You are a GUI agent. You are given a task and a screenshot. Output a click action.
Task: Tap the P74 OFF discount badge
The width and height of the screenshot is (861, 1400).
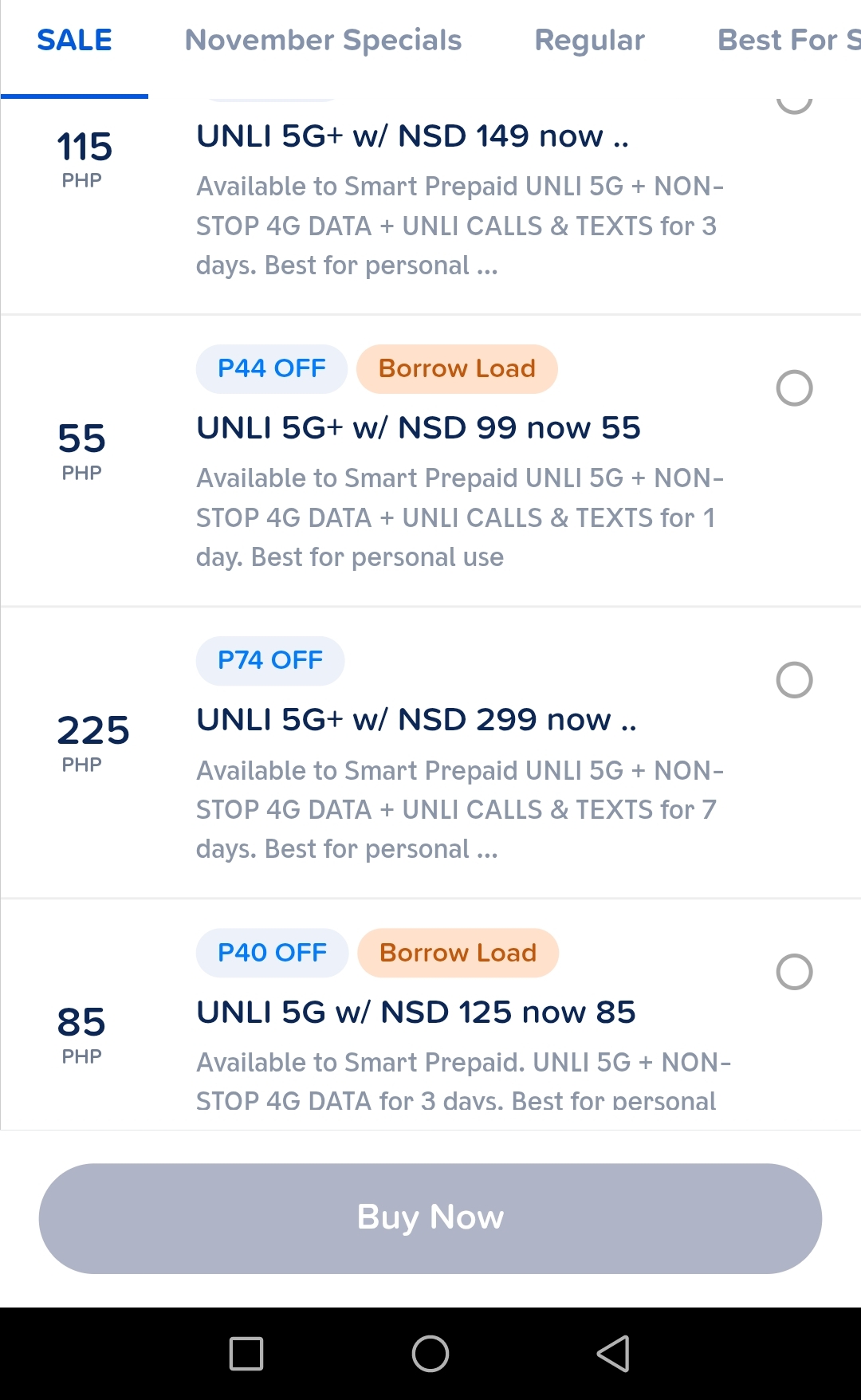click(270, 660)
